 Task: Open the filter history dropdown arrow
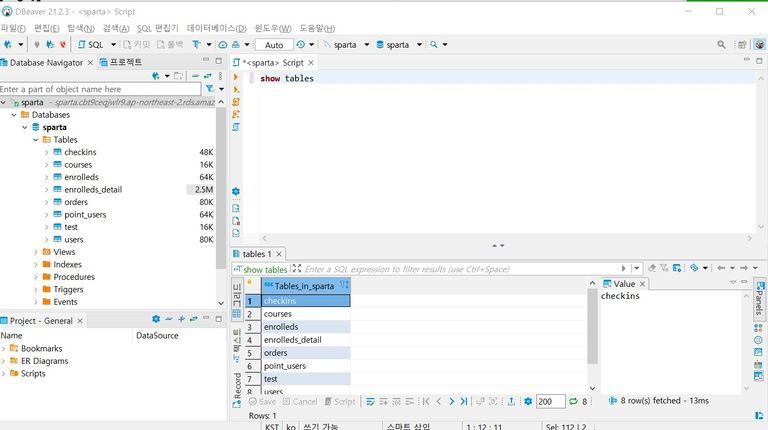[x=637, y=268]
